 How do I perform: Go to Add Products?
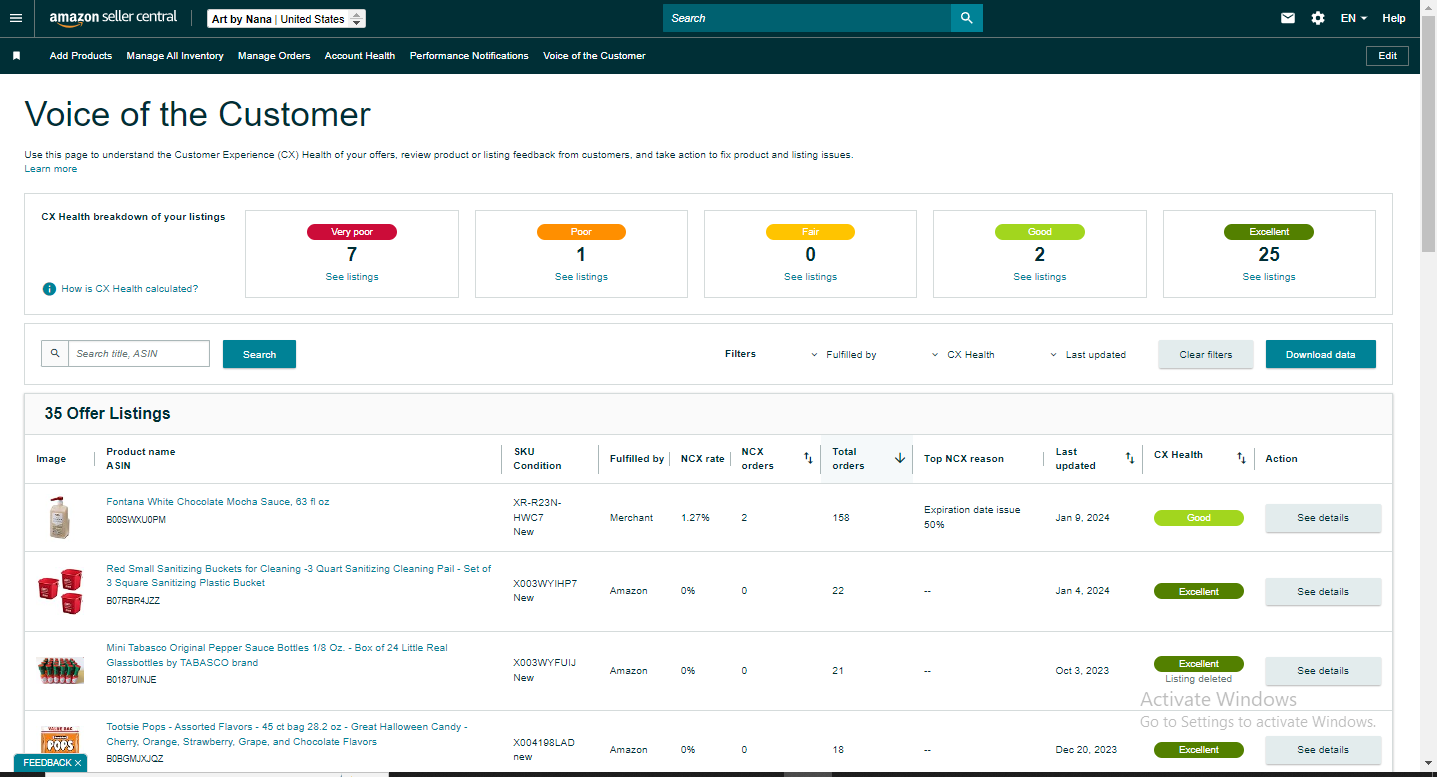click(x=81, y=56)
